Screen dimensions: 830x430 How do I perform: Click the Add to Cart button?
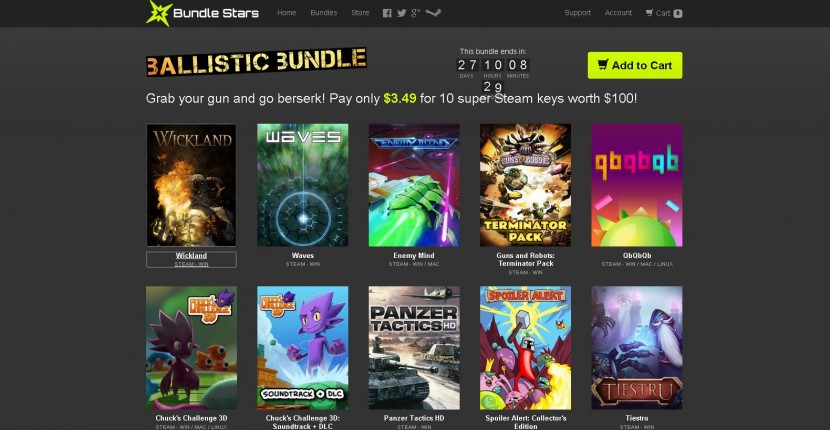[635, 65]
